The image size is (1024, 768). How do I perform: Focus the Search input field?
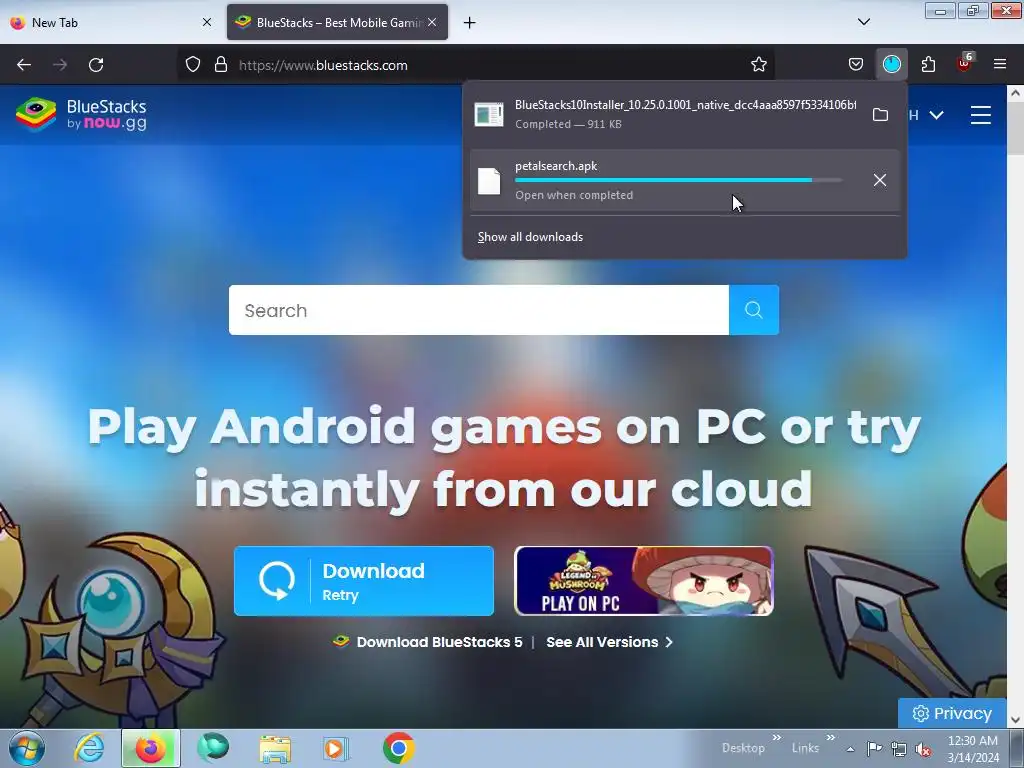coord(479,310)
